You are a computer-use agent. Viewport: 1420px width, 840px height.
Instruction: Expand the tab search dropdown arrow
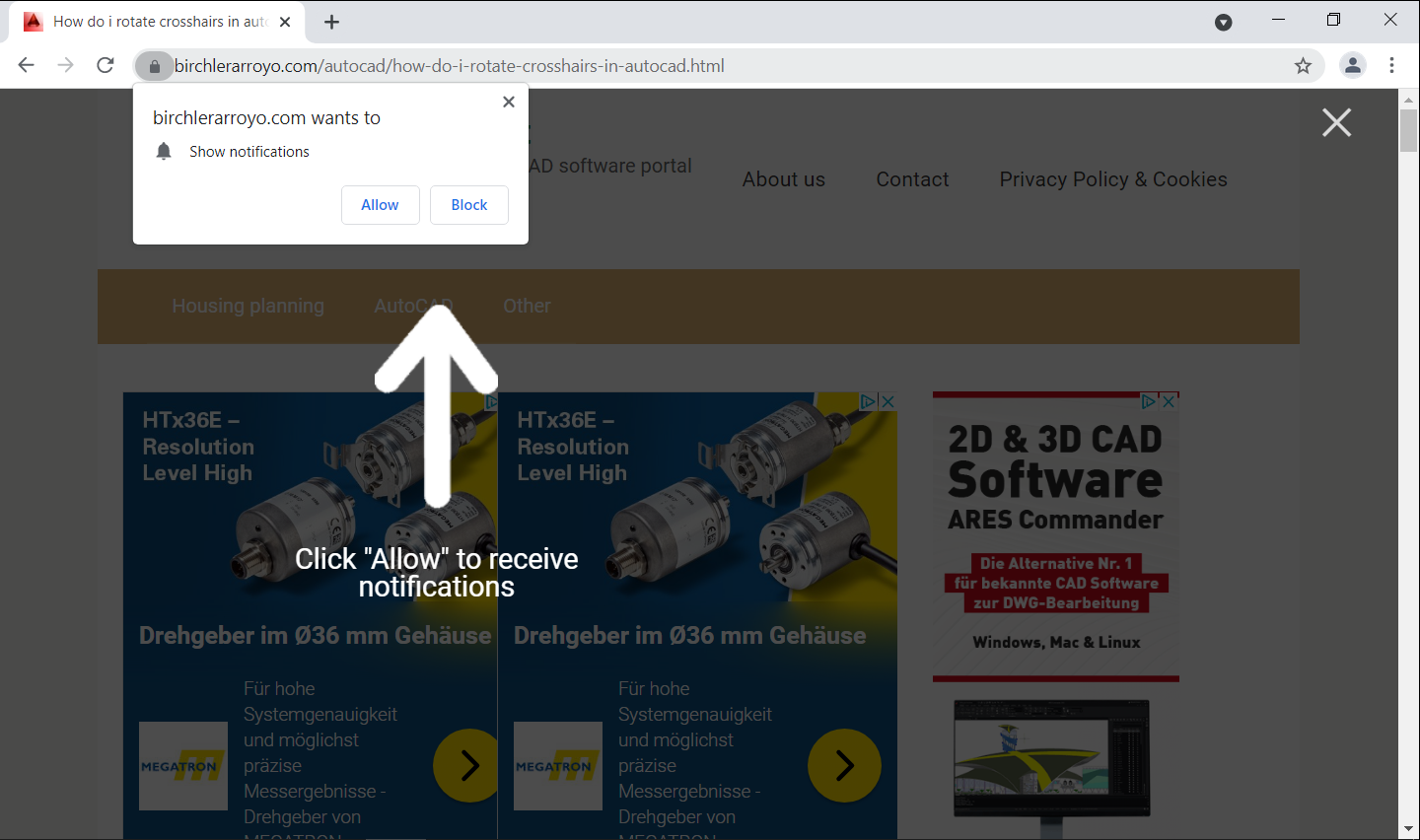(x=1223, y=22)
